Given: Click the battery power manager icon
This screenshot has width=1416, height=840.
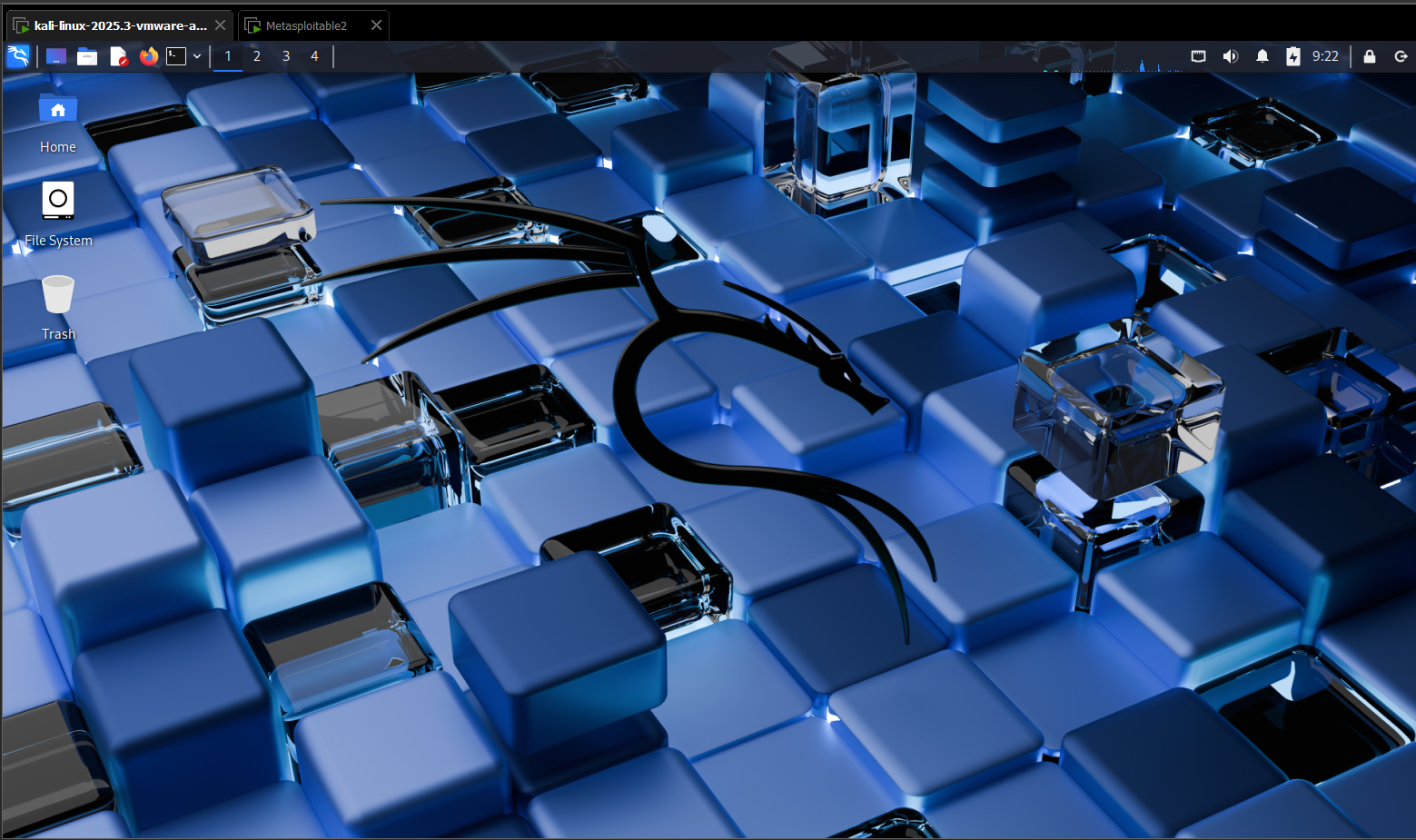Looking at the screenshot, I should [x=1293, y=56].
